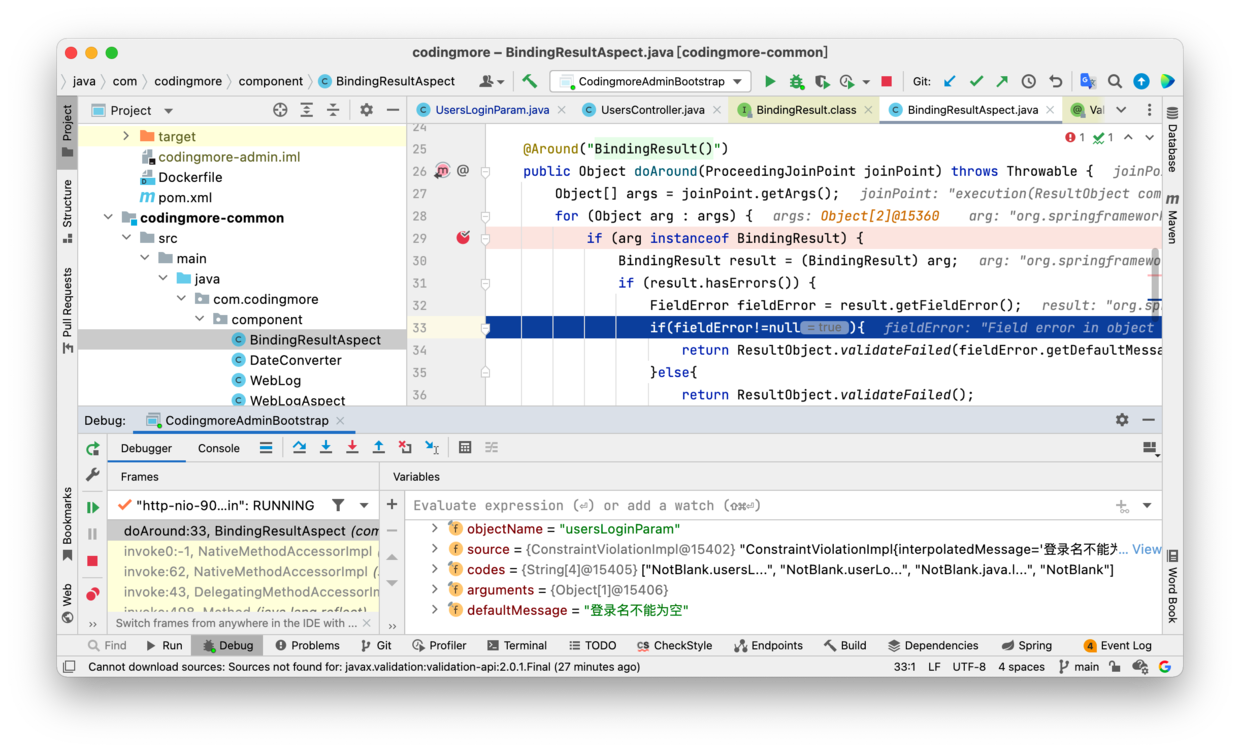Click the Step Into icon

[326, 448]
